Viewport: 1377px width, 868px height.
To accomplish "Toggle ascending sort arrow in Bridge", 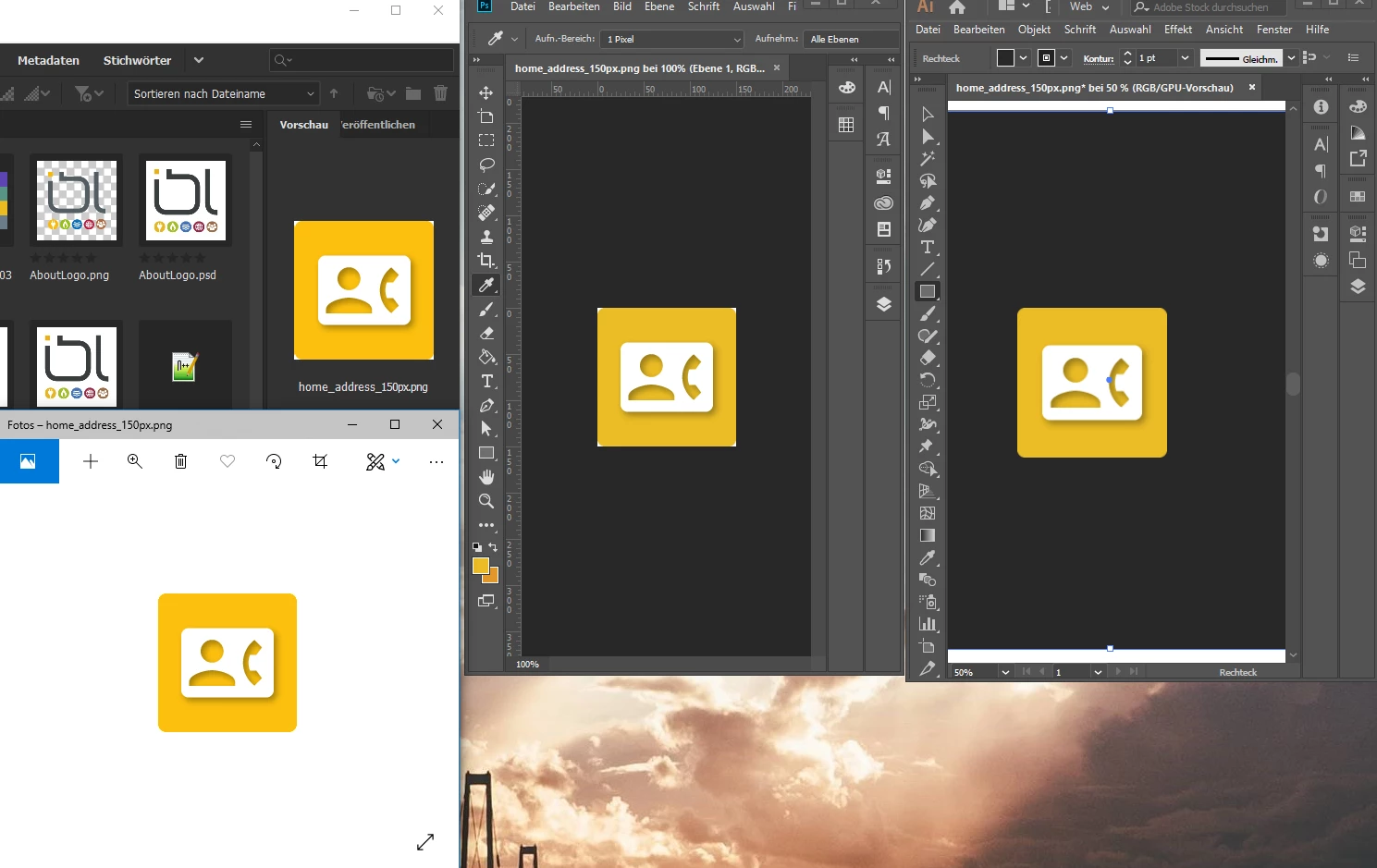I will [x=334, y=93].
